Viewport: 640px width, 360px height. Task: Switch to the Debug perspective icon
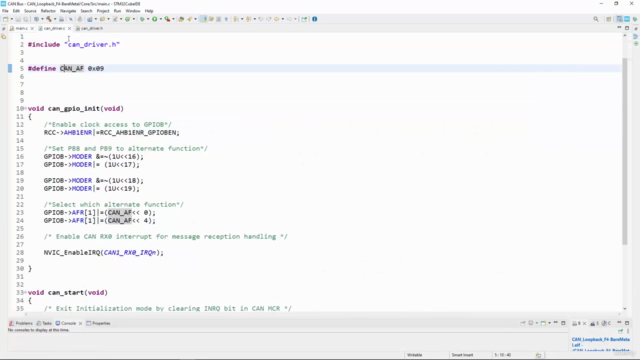pos(635,19)
